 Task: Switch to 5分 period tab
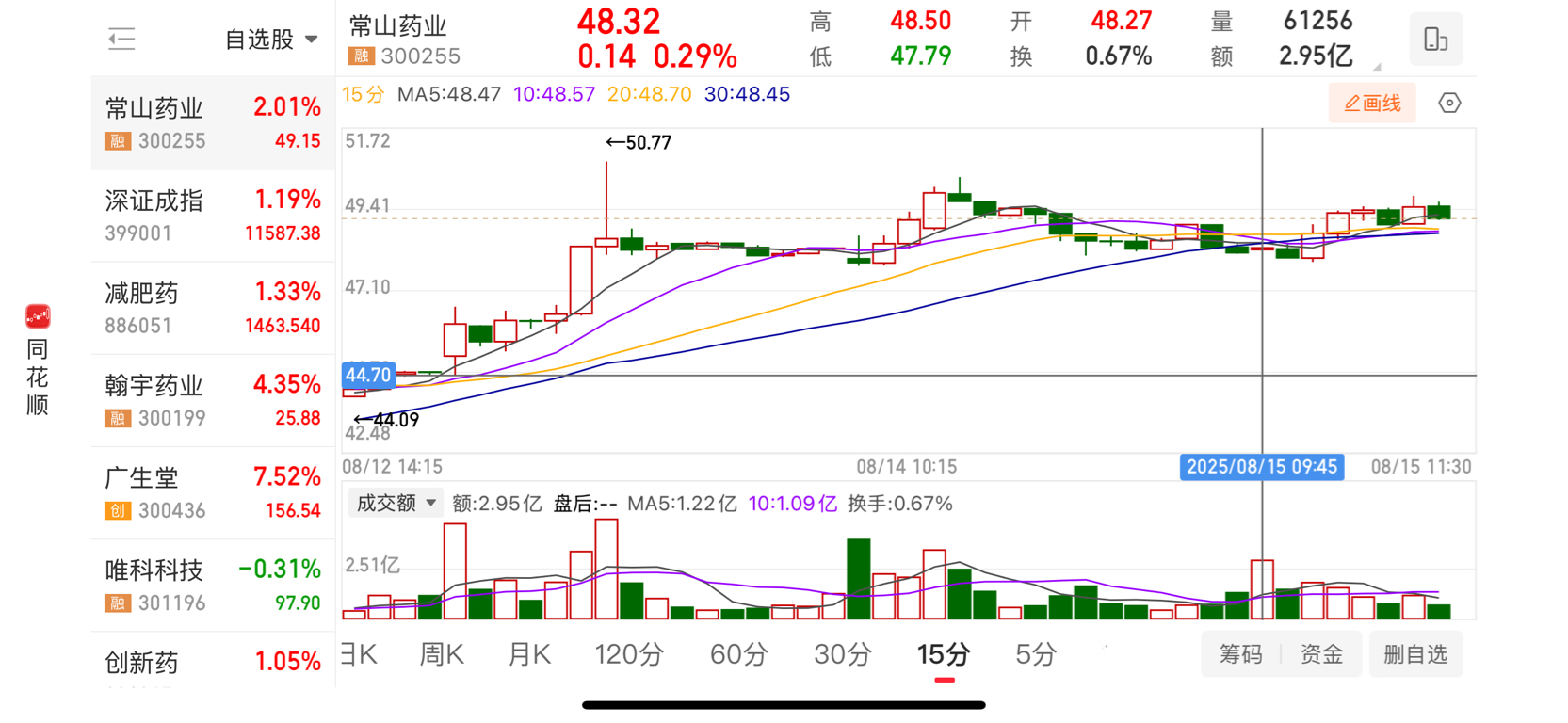[x=1036, y=654]
